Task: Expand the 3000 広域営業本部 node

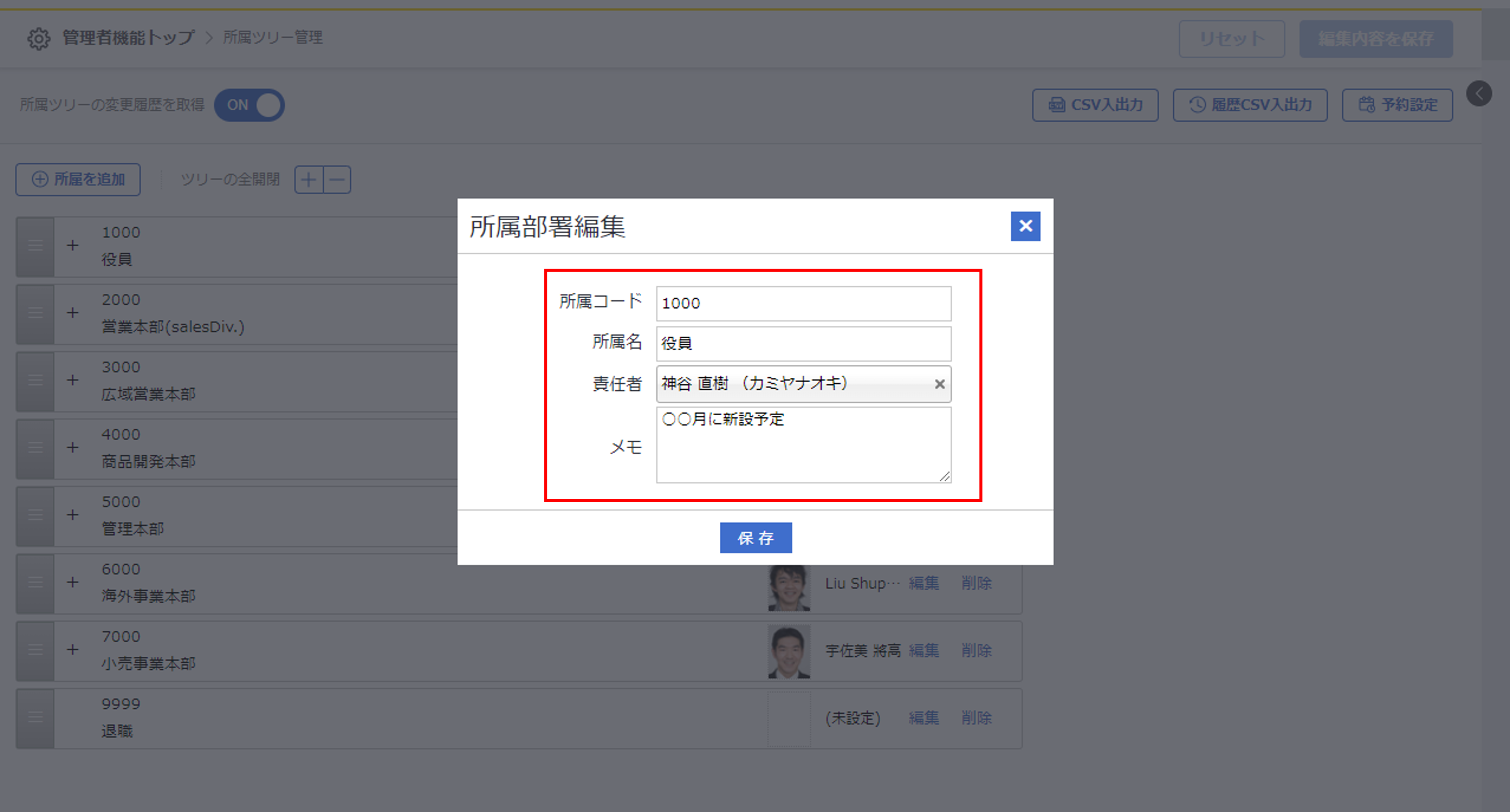Action: tap(73, 380)
